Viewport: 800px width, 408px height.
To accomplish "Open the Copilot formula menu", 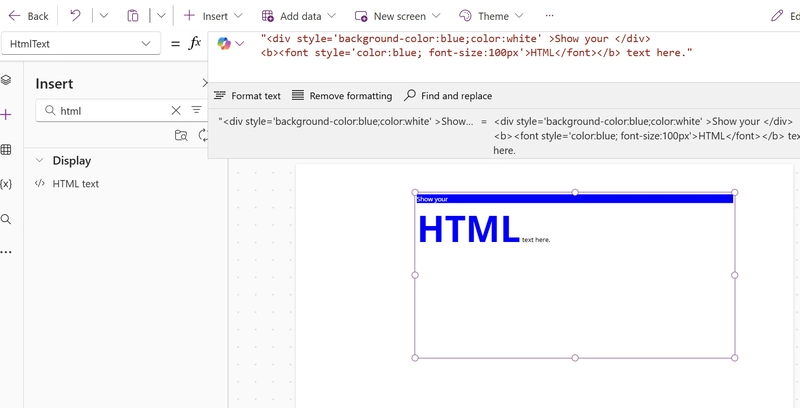I will coord(231,43).
